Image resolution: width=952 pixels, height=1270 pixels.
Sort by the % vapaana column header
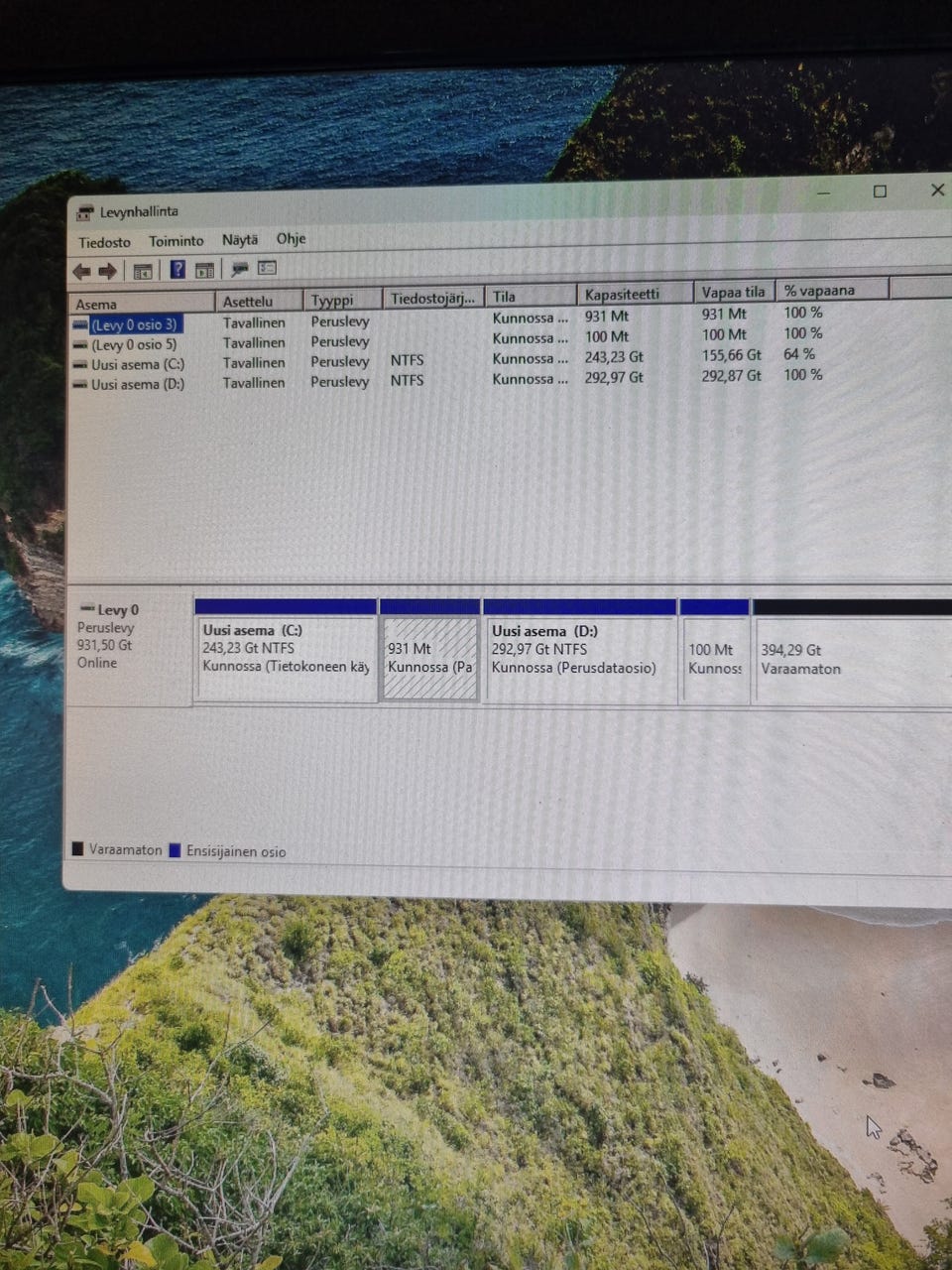pyautogui.click(x=831, y=290)
